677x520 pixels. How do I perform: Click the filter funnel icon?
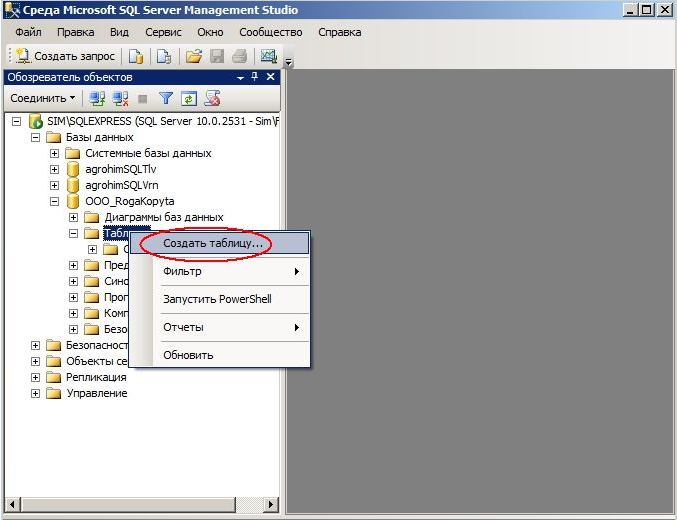[x=166, y=98]
